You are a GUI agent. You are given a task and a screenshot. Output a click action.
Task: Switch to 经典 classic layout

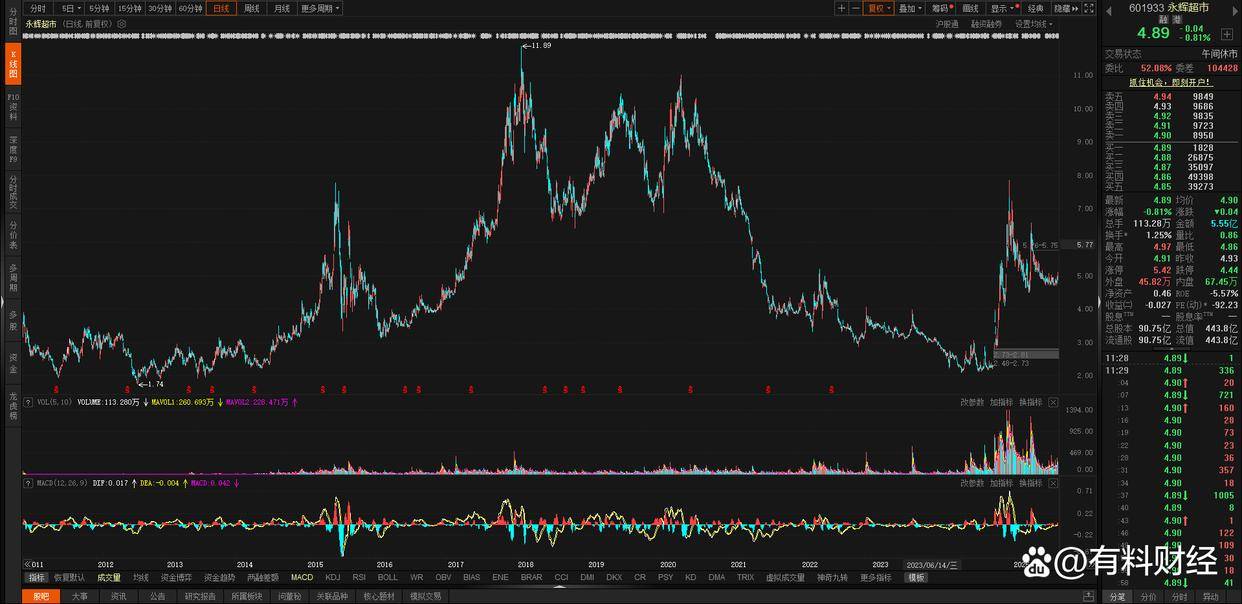coord(1035,8)
